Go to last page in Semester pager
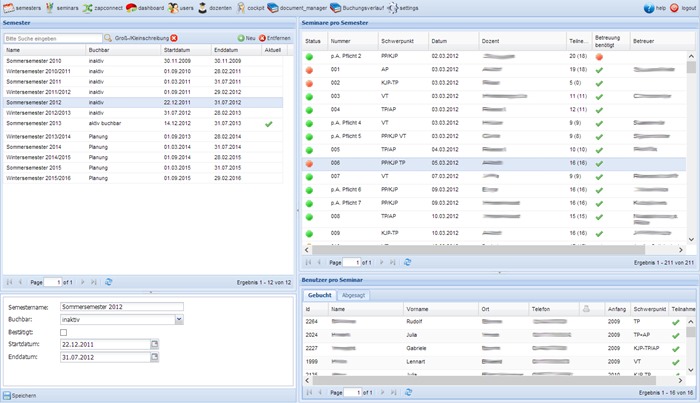This screenshot has width=700, height=403. tap(93, 282)
